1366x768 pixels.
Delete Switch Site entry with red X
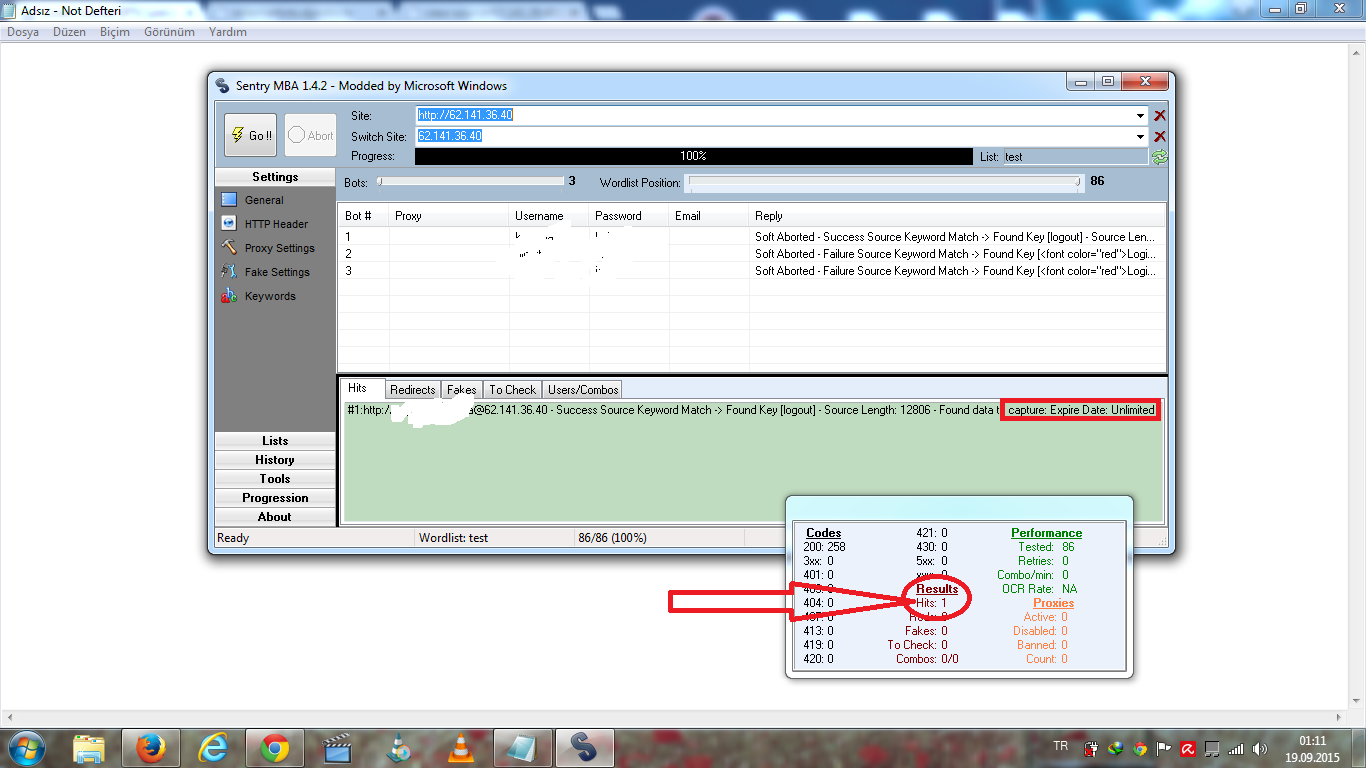point(1160,136)
